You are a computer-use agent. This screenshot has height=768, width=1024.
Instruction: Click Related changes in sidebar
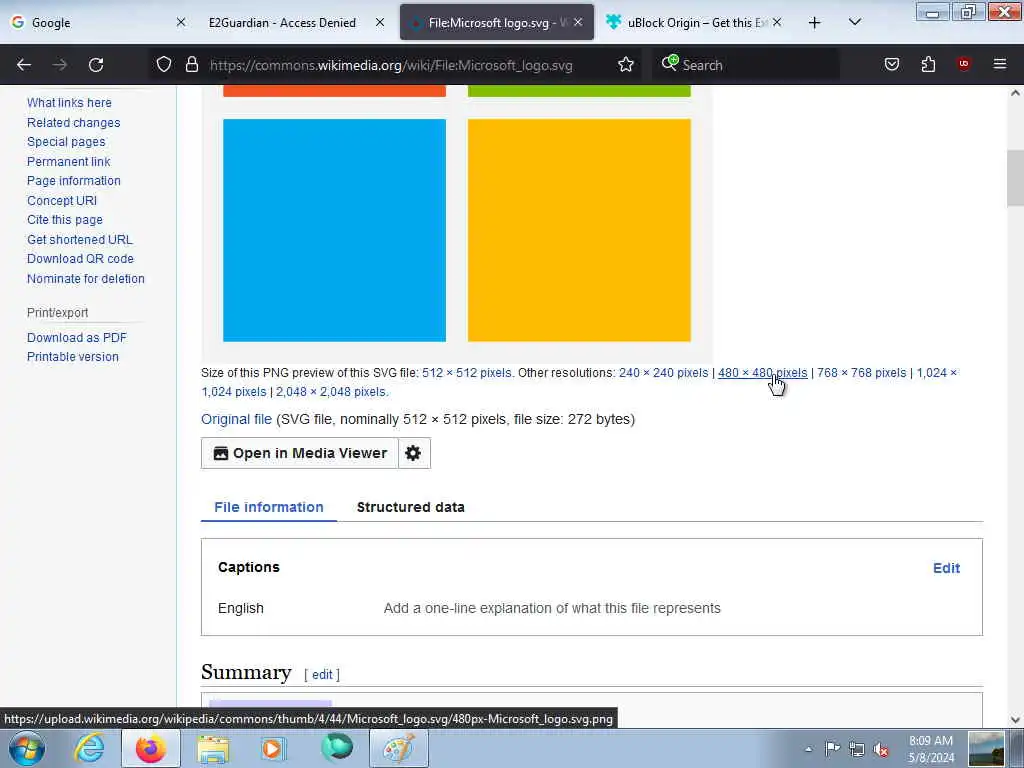(x=74, y=122)
